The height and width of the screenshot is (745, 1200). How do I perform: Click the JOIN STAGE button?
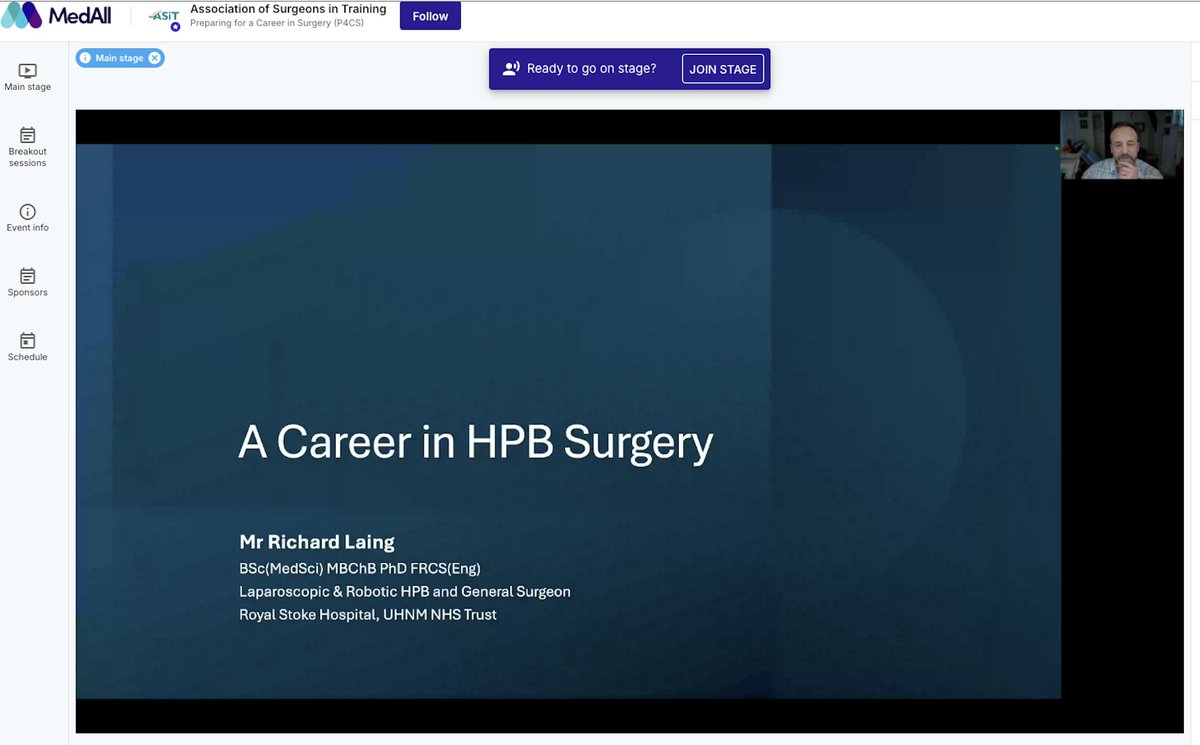tap(723, 69)
